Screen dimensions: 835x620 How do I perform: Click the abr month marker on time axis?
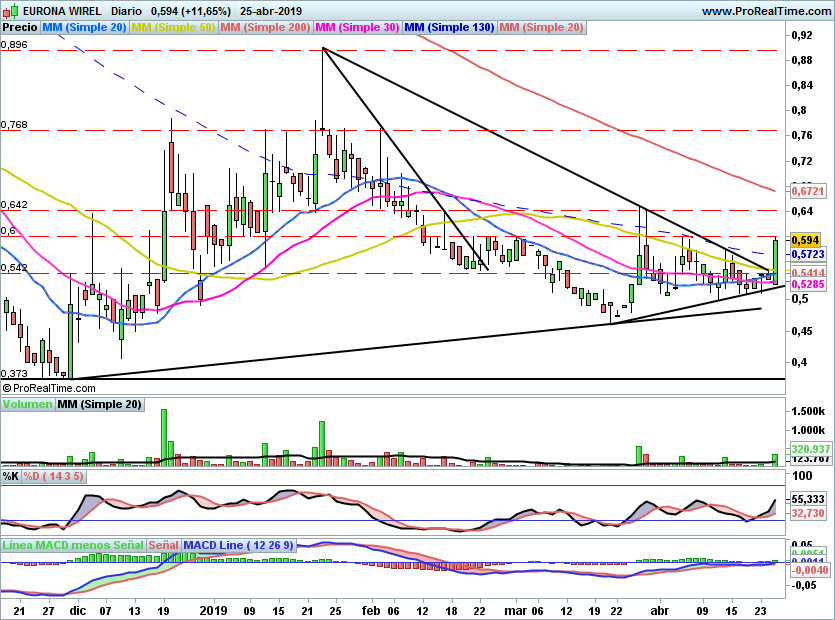(659, 611)
